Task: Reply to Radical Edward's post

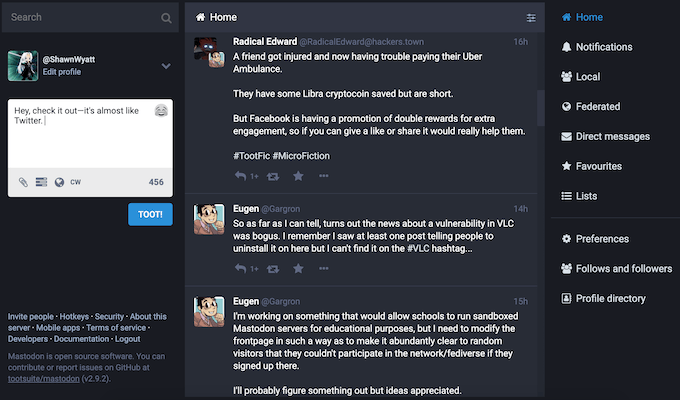Action: (241, 176)
